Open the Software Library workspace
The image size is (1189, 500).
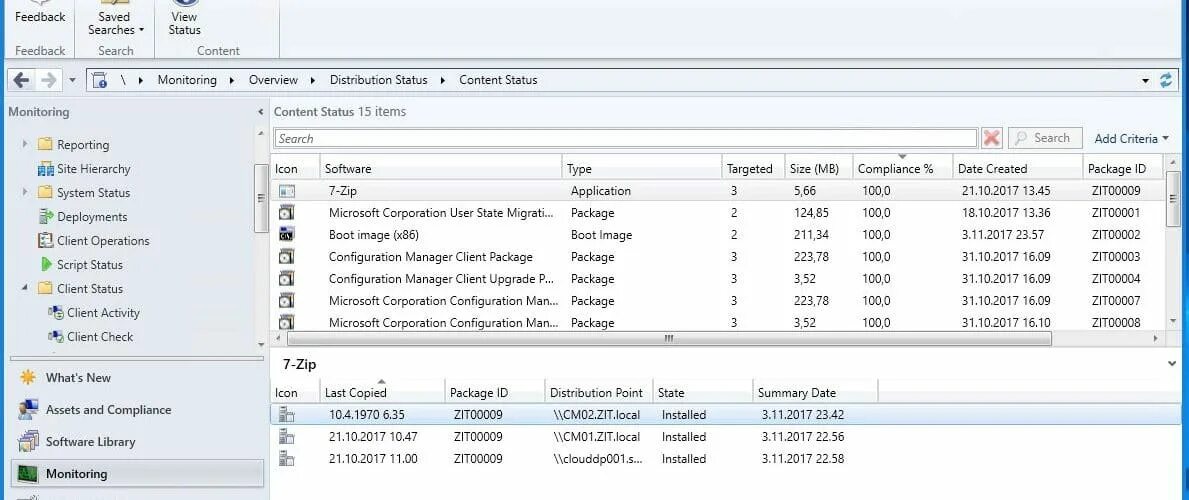[x=90, y=442]
